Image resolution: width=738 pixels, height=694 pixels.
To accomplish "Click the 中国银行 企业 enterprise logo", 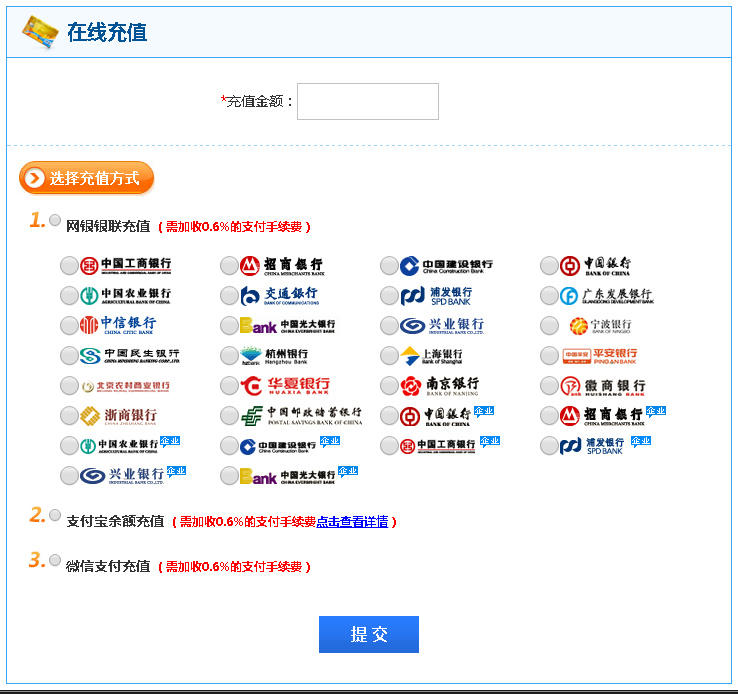I will pyautogui.click(x=446, y=416).
